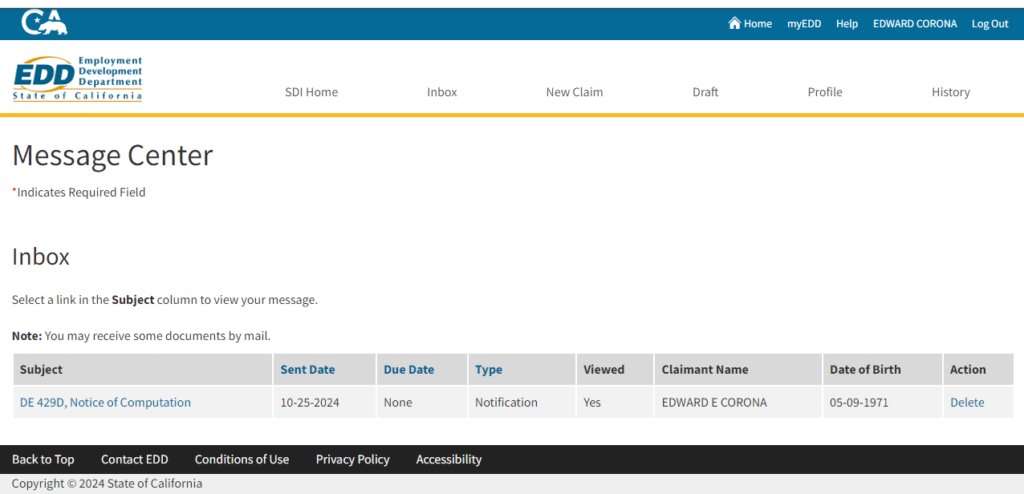
Task: Open the Draft navigation tab
Action: coord(705,92)
